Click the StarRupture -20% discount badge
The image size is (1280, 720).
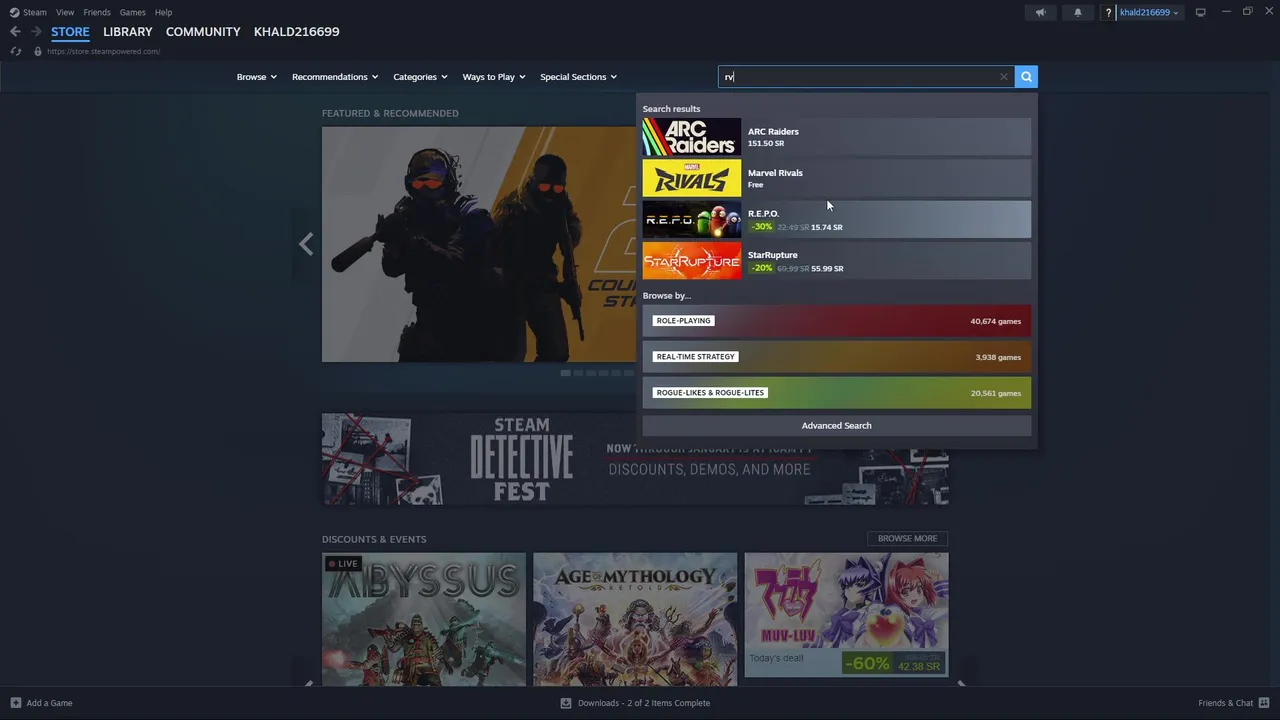[x=762, y=268]
